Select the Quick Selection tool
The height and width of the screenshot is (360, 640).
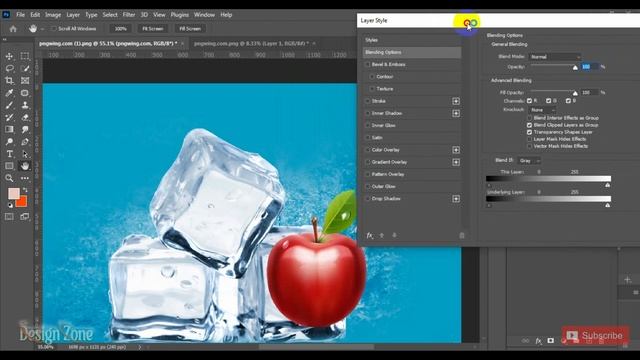tap(25, 68)
